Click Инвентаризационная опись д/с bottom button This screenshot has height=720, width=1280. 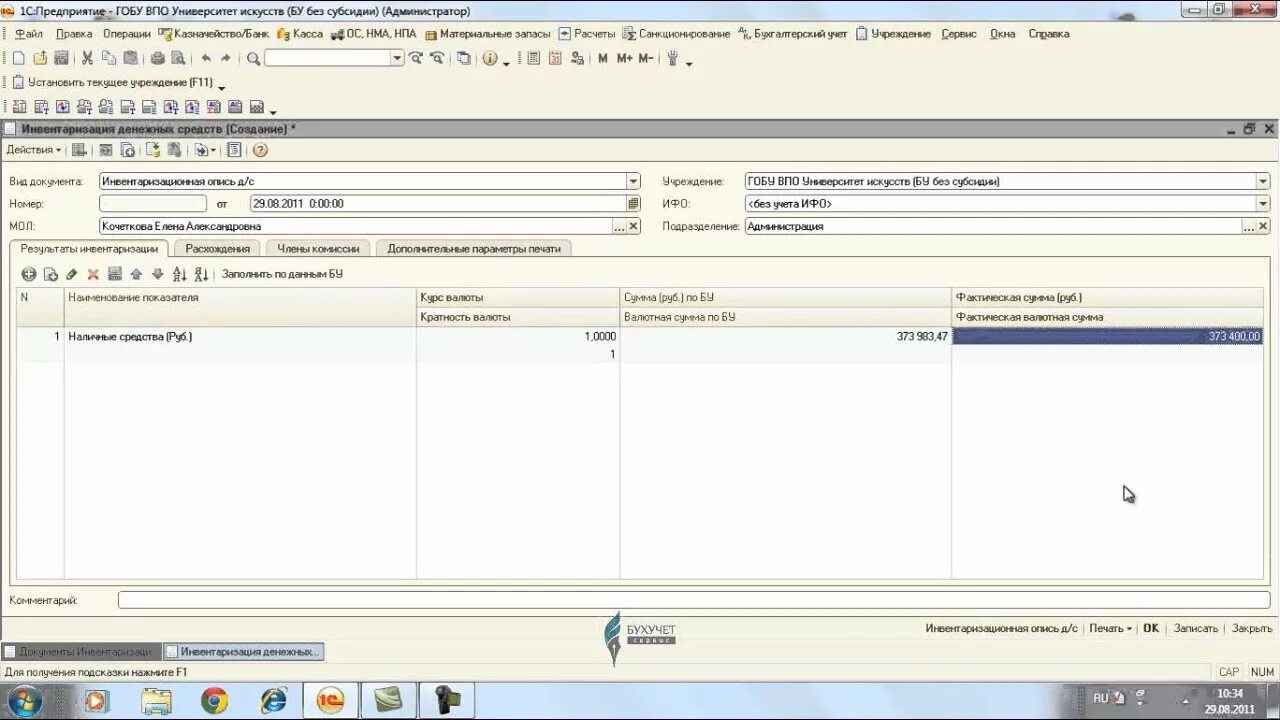point(1001,628)
